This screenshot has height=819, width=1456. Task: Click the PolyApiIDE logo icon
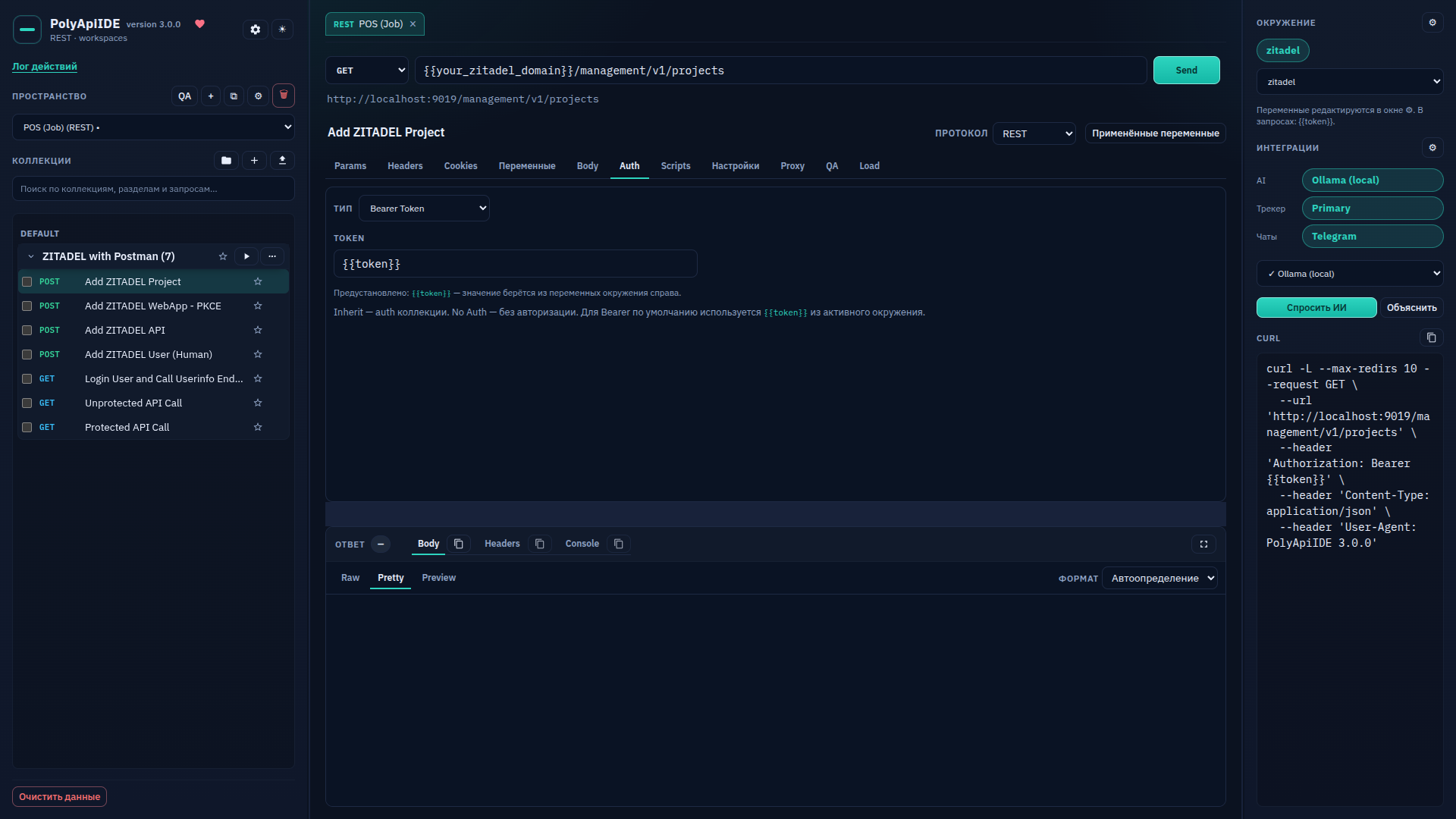pos(27,30)
